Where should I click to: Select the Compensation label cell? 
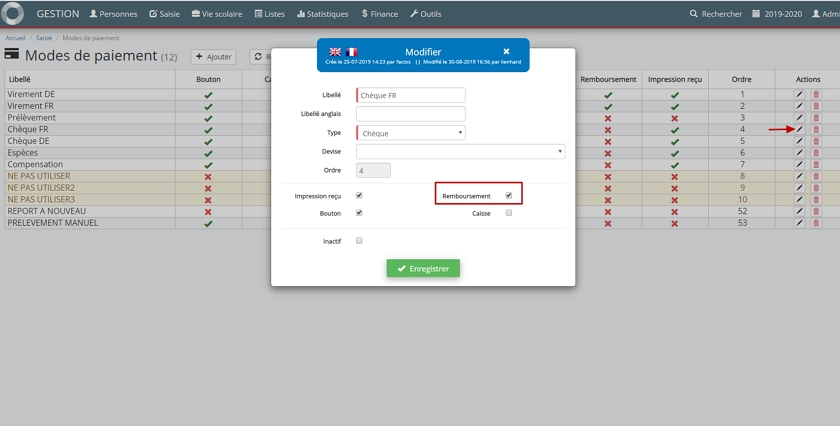[x=90, y=165]
